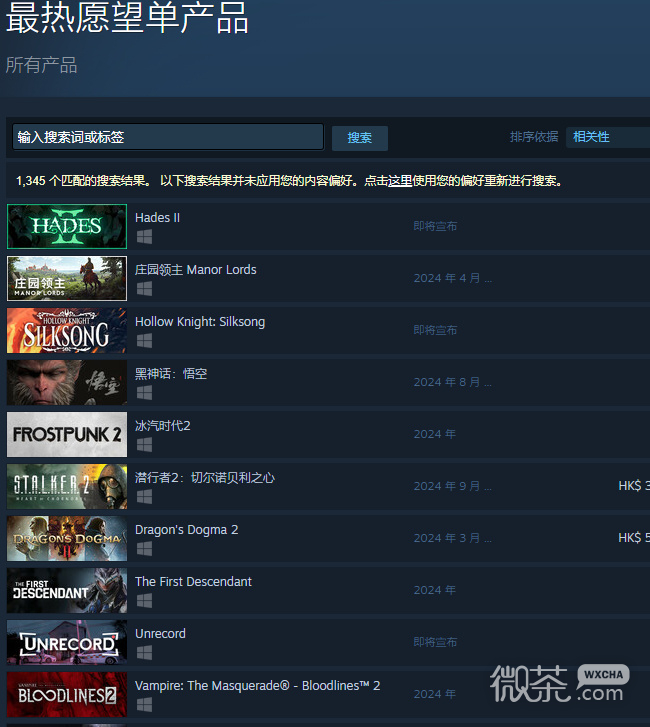650x727 pixels.
Task: Click the 搜索 button
Action: pos(360,138)
